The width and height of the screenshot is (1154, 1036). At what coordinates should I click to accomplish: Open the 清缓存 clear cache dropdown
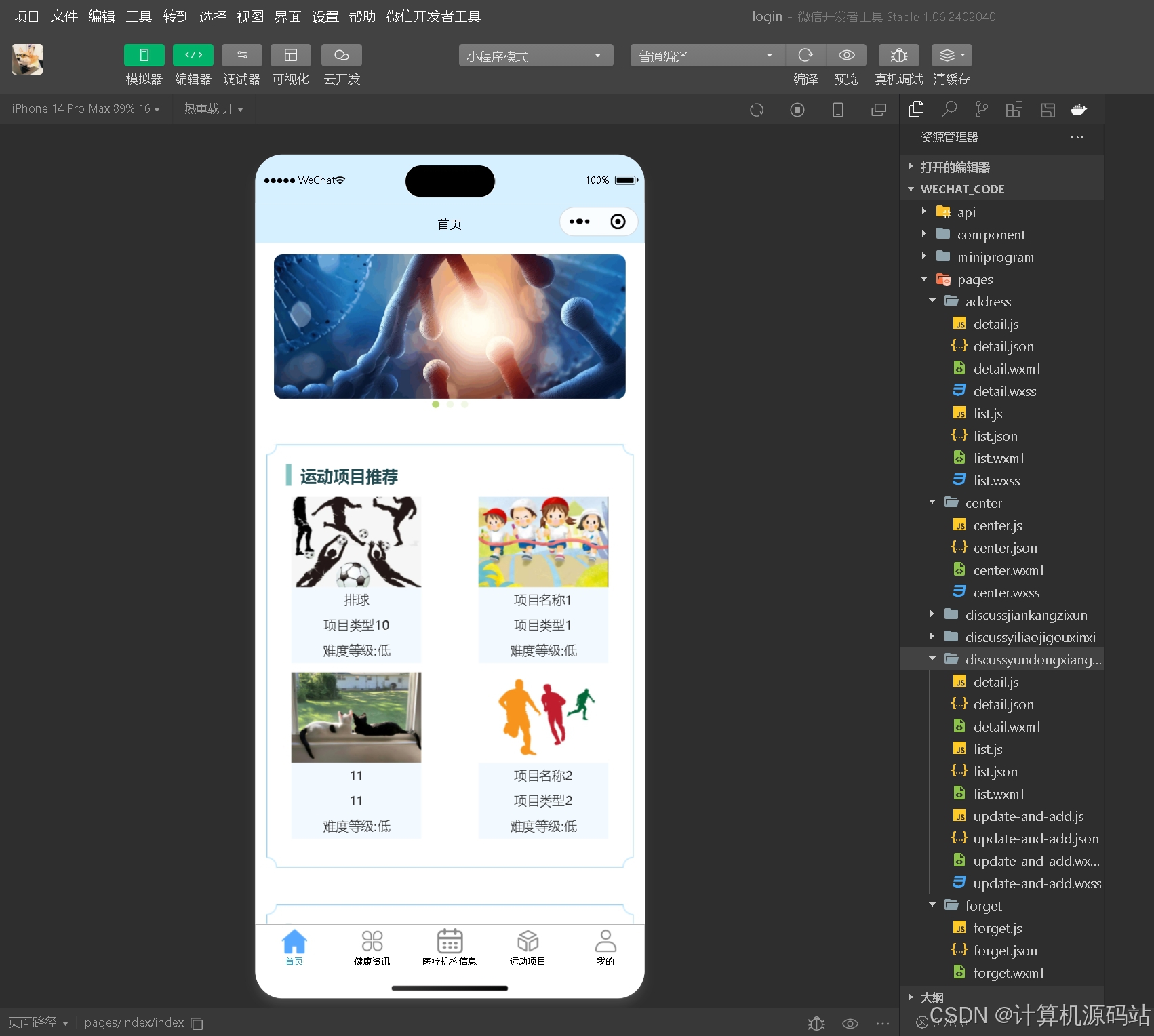pos(952,56)
